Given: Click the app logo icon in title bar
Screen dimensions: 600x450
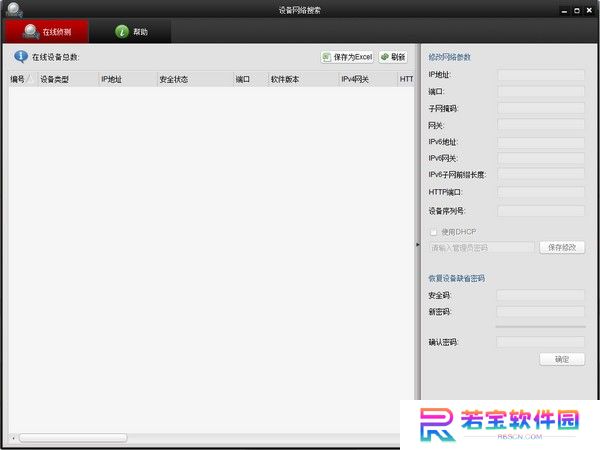Looking at the screenshot, I should click(14, 10).
